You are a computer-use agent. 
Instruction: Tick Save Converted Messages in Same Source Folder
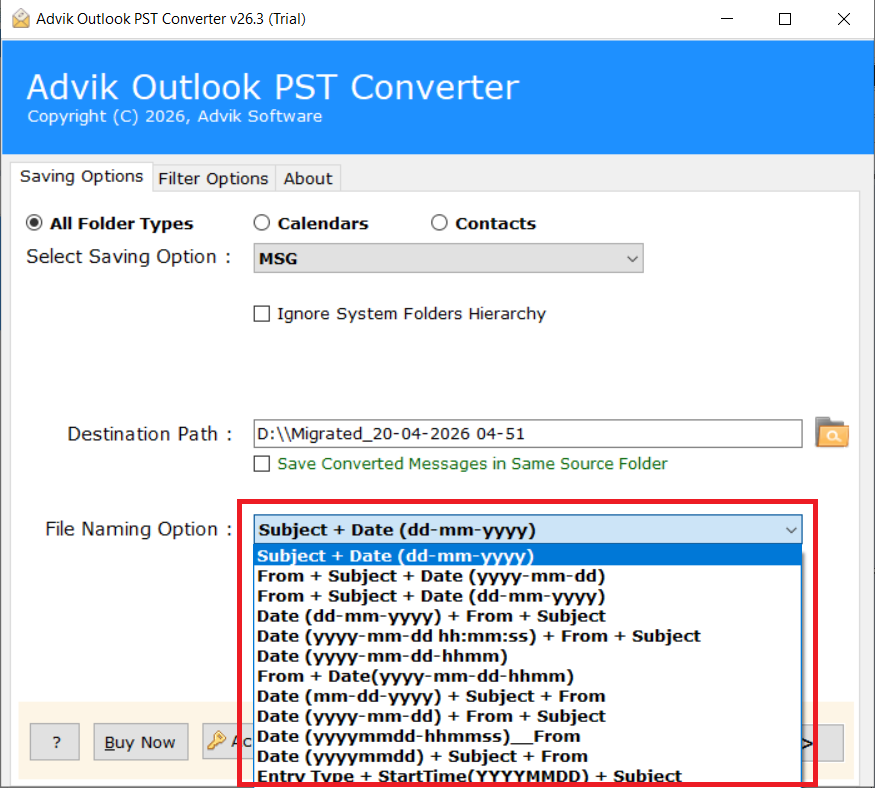pyautogui.click(x=262, y=464)
